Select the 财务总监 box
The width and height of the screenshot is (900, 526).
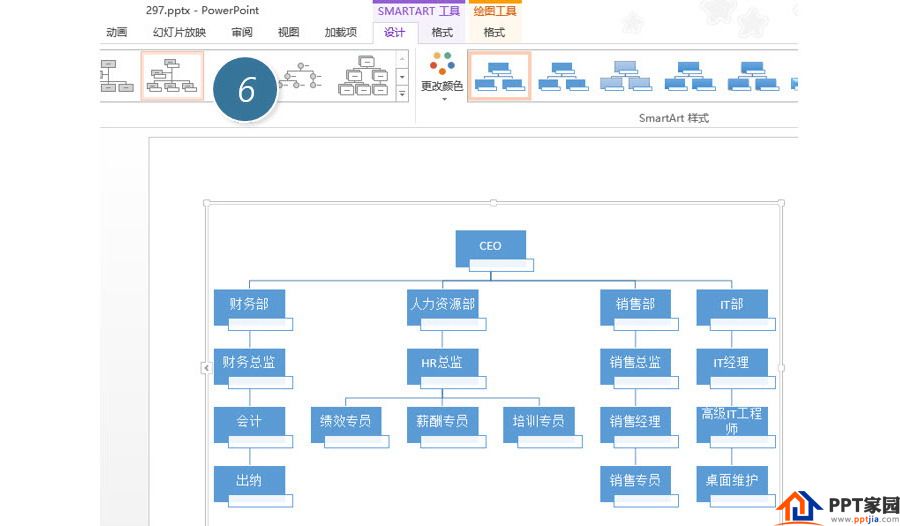(250, 366)
